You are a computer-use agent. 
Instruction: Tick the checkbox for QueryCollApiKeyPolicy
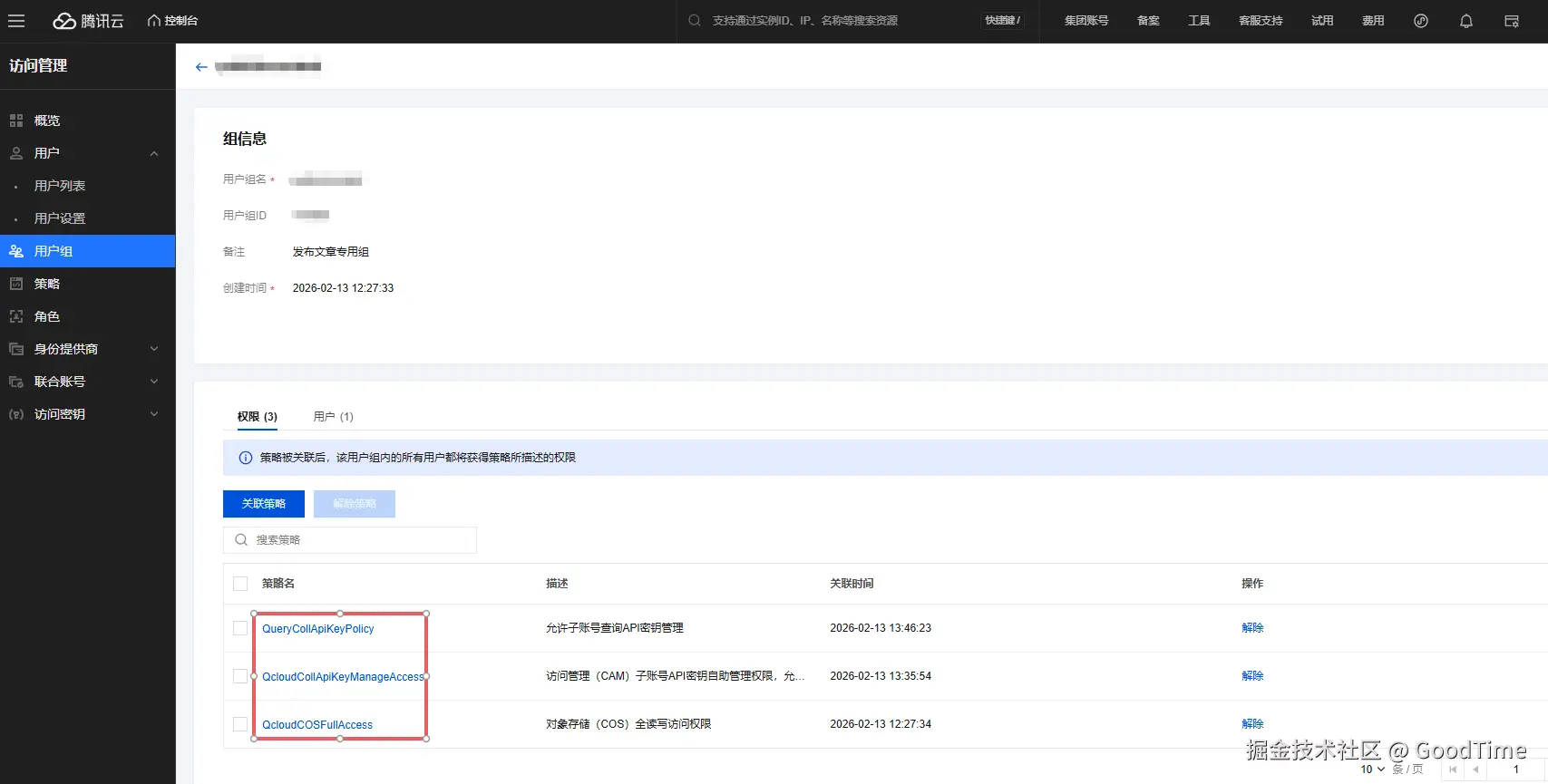coord(240,628)
